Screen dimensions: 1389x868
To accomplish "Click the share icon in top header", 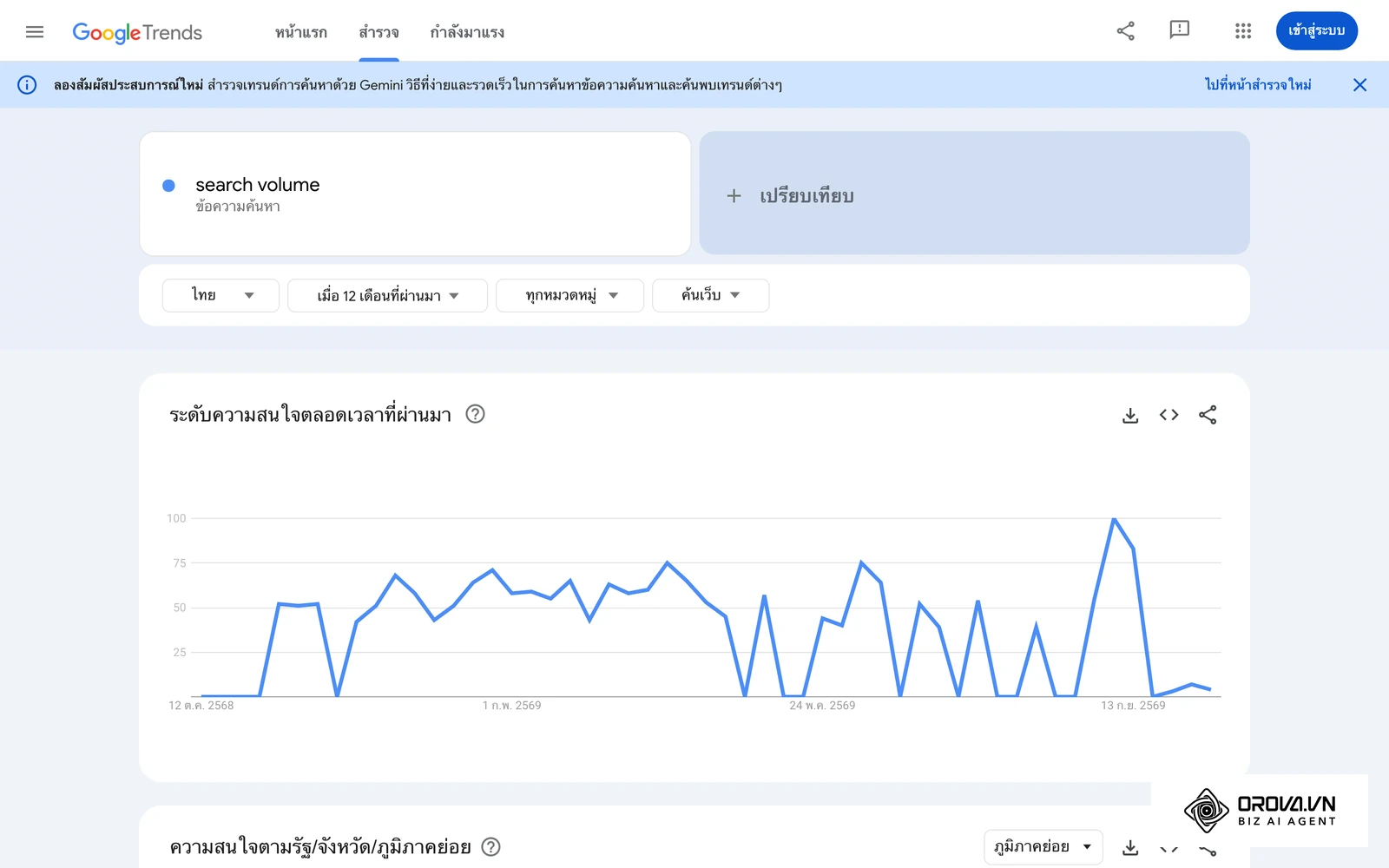I will pyautogui.click(x=1125, y=31).
